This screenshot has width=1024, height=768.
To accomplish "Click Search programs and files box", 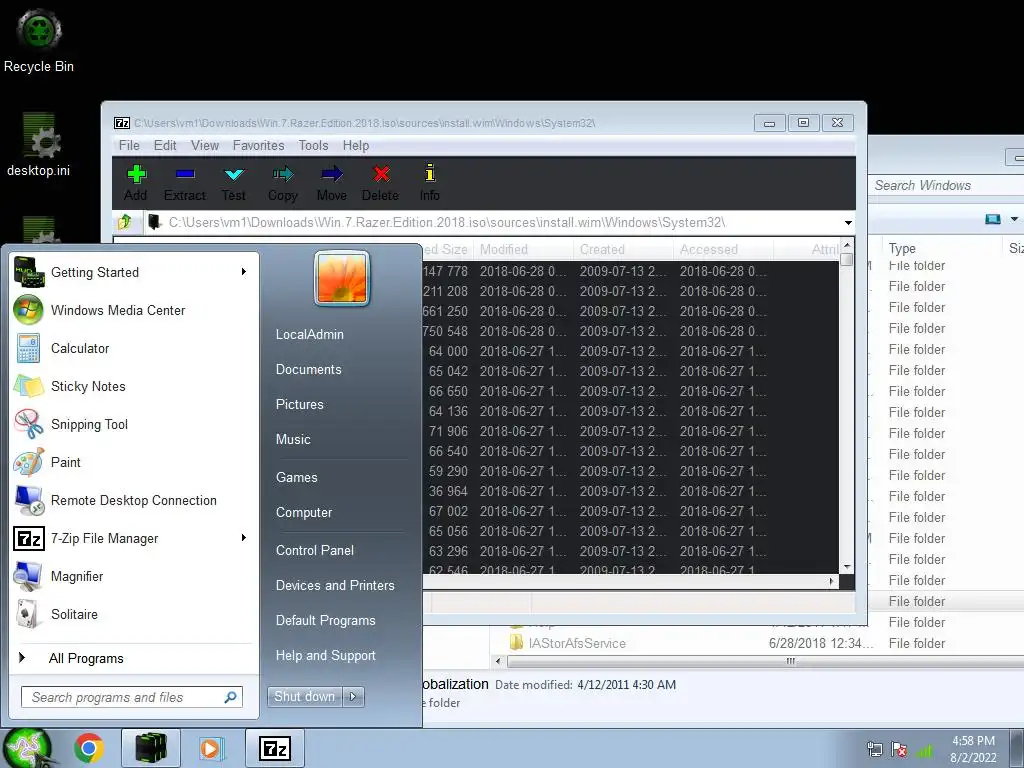I will coord(131,697).
